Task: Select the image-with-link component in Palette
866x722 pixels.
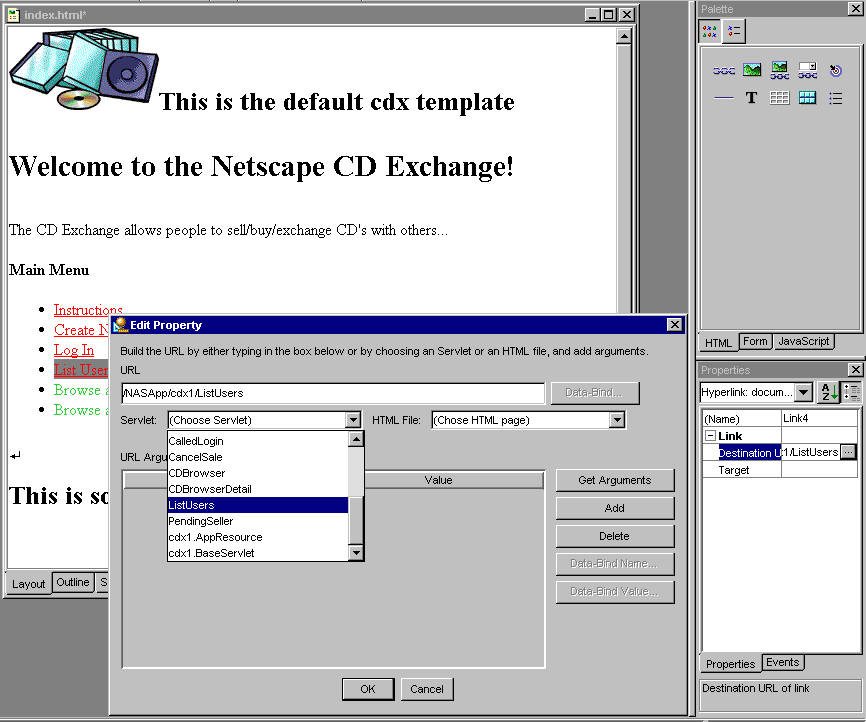Action: click(x=779, y=70)
